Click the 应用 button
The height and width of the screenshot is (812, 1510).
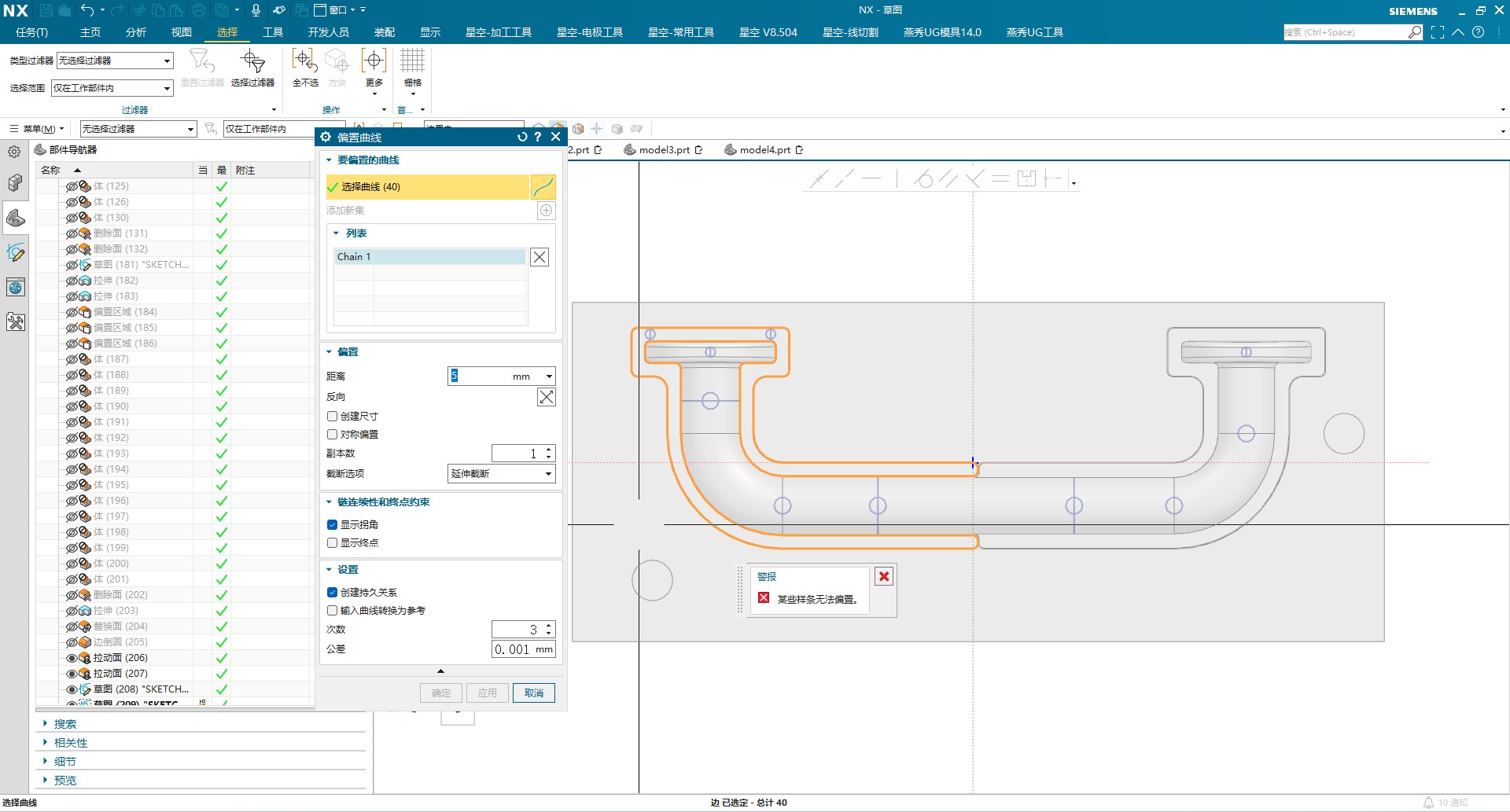click(488, 693)
